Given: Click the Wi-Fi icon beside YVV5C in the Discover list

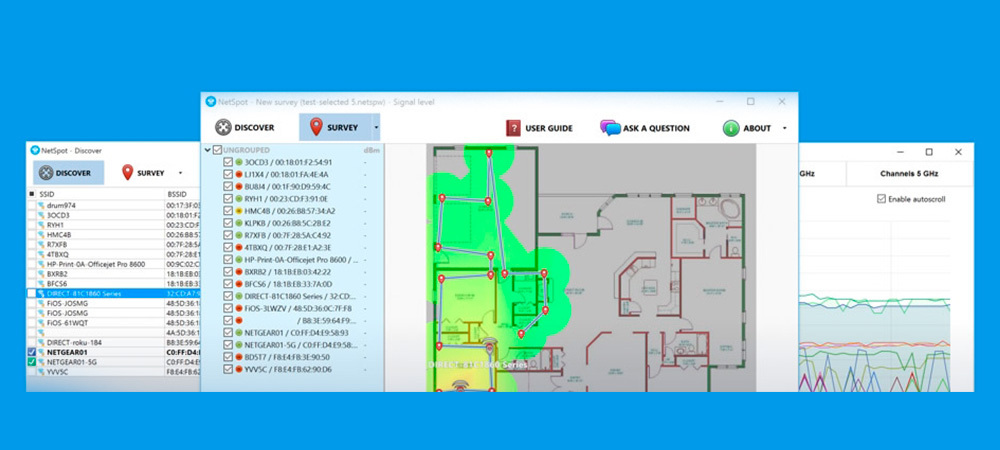Looking at the screenshot, I should click(41, 372).
